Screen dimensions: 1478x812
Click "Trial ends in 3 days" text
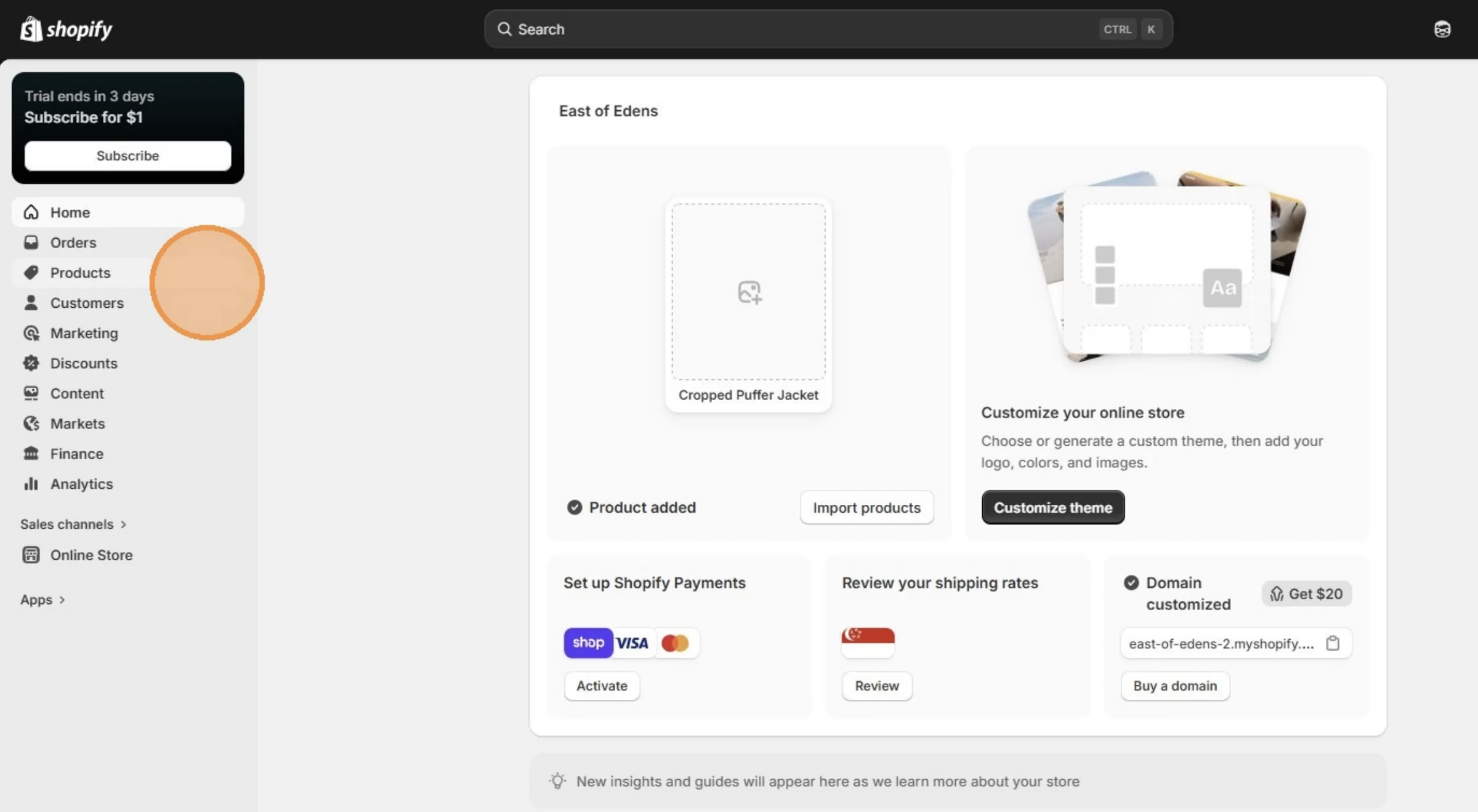tap(89, 96)
